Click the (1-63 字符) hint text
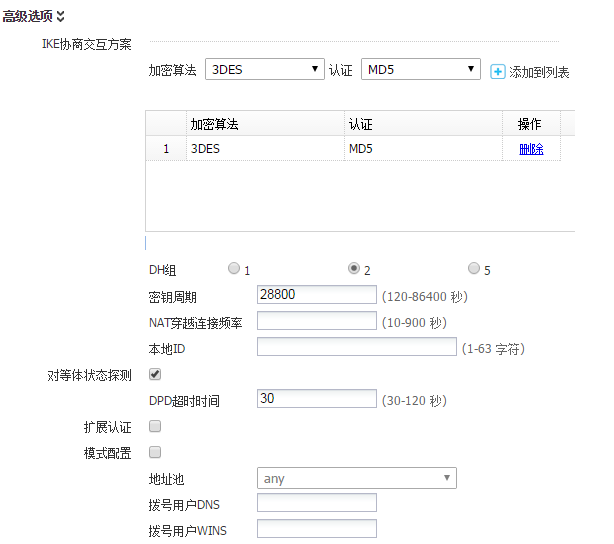 click(x=493, y=349)
